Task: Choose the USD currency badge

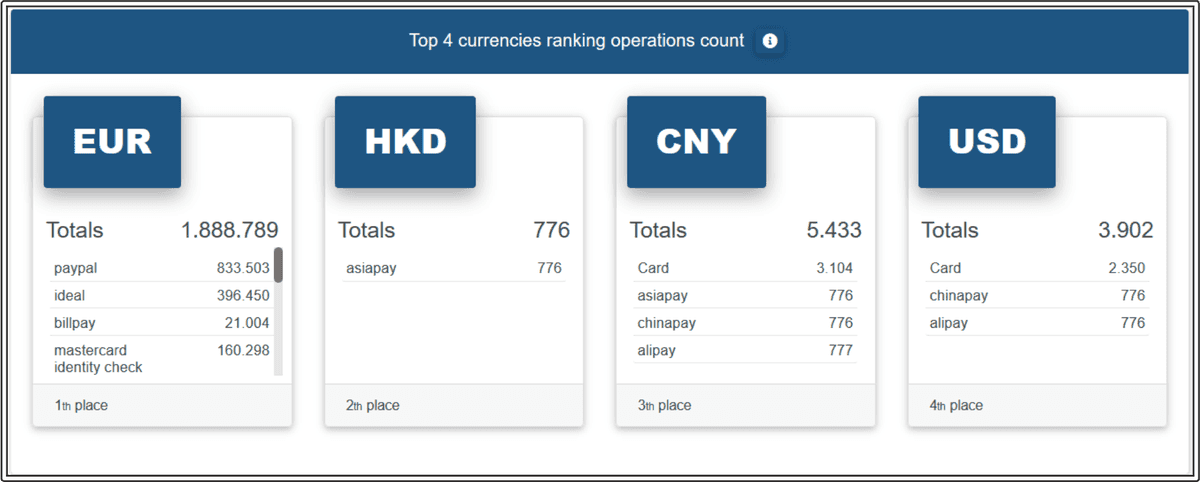Action: click(x=987, y=142)
